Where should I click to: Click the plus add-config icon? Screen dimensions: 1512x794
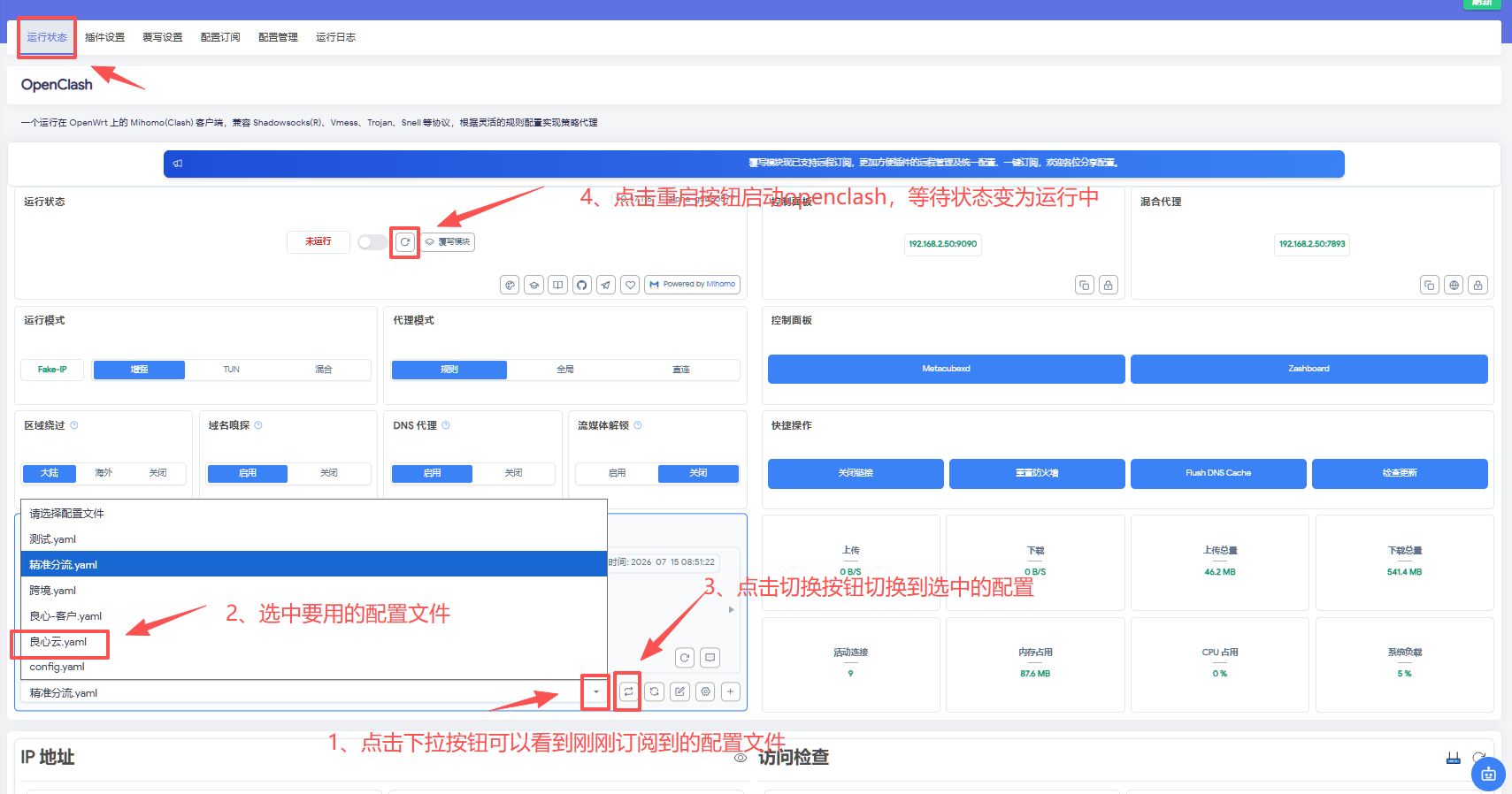pos(731,691)
